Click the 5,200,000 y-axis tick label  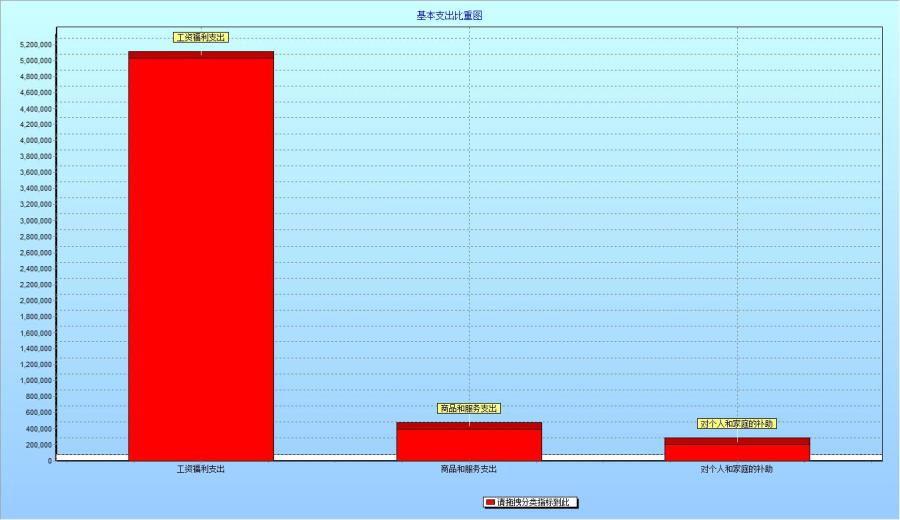pyautogui.click(x=36, y=44)
